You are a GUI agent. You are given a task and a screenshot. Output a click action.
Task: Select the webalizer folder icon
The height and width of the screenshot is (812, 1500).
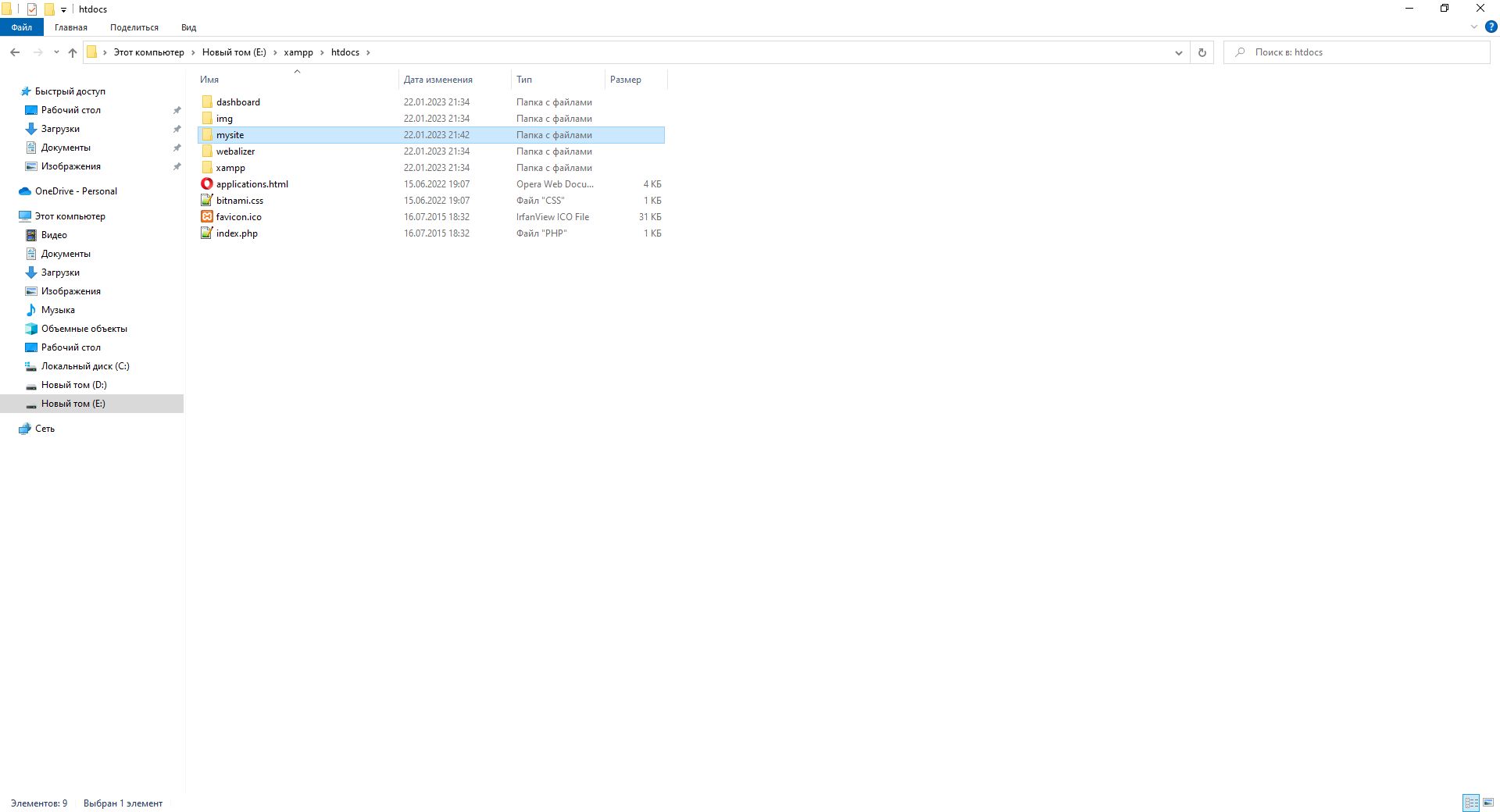coord(207,151)
